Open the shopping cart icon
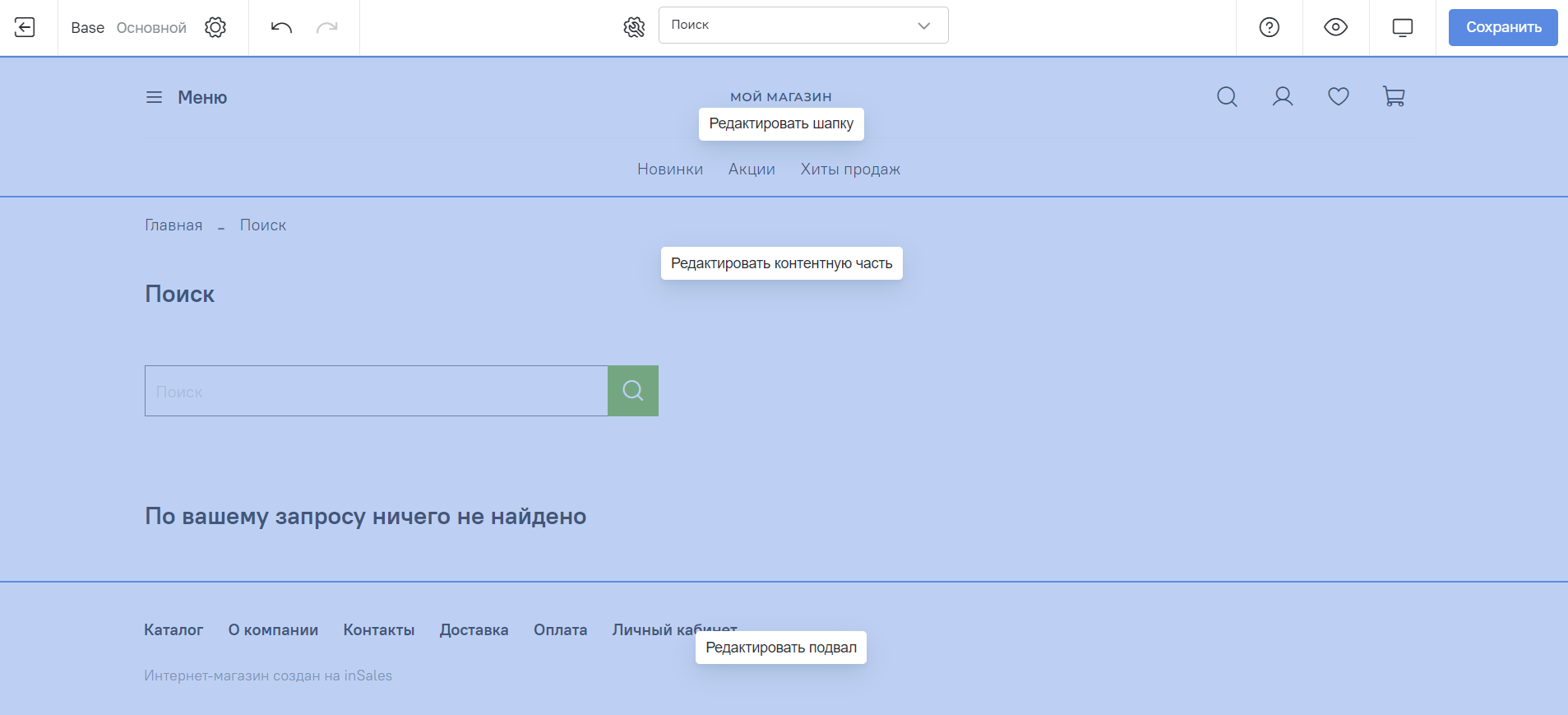The height and width of the screenshot is (715, 1568). coord(1395,97)
